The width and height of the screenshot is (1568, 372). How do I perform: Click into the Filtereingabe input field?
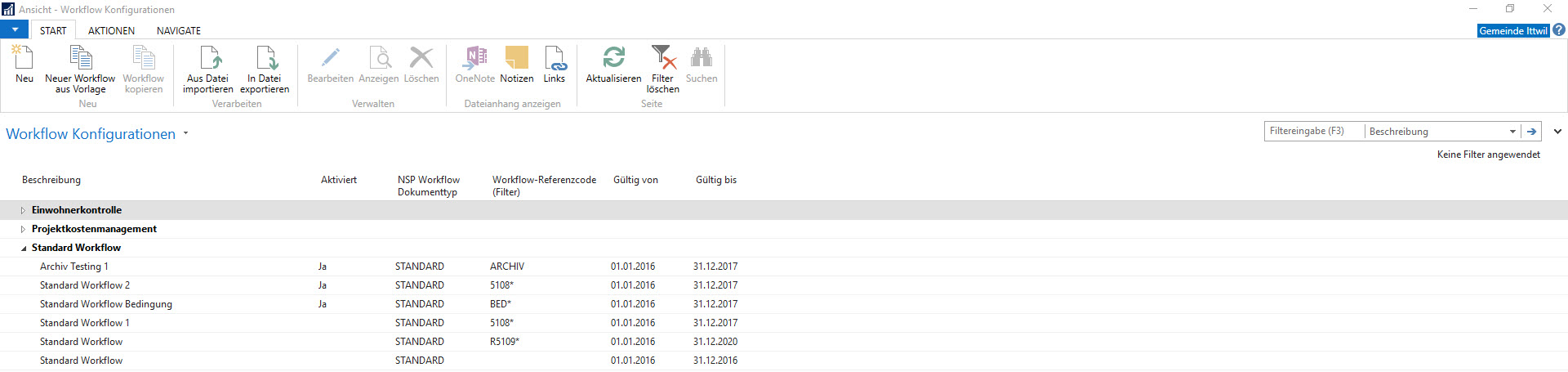1314,132
